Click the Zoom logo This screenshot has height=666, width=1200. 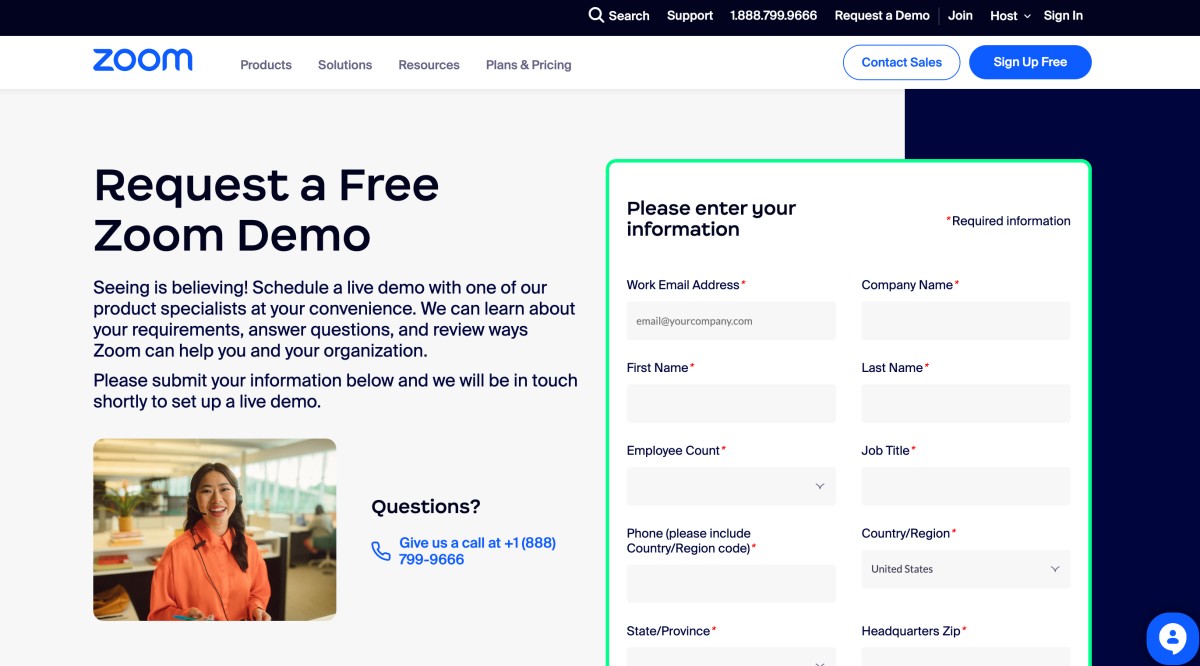point(142,61)
